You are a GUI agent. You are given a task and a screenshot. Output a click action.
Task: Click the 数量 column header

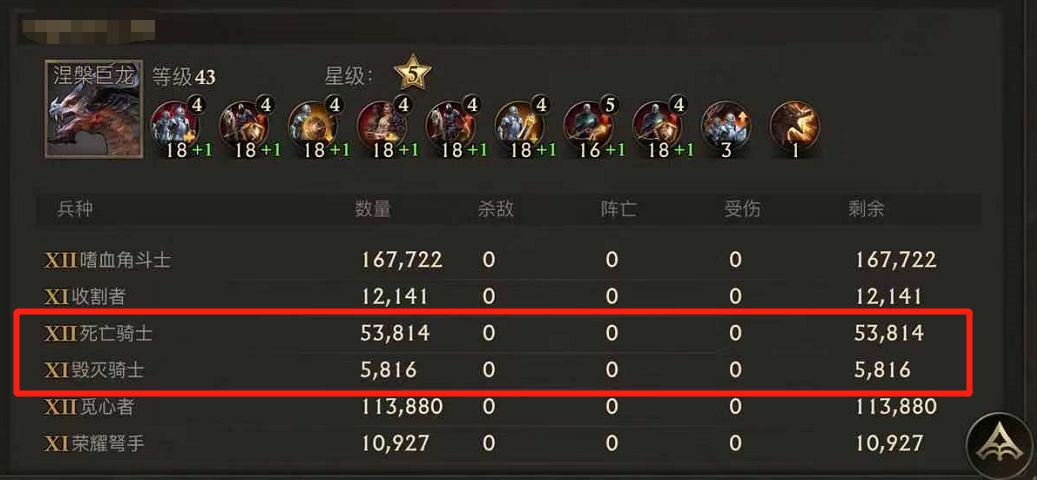click(x=372, y=210)
